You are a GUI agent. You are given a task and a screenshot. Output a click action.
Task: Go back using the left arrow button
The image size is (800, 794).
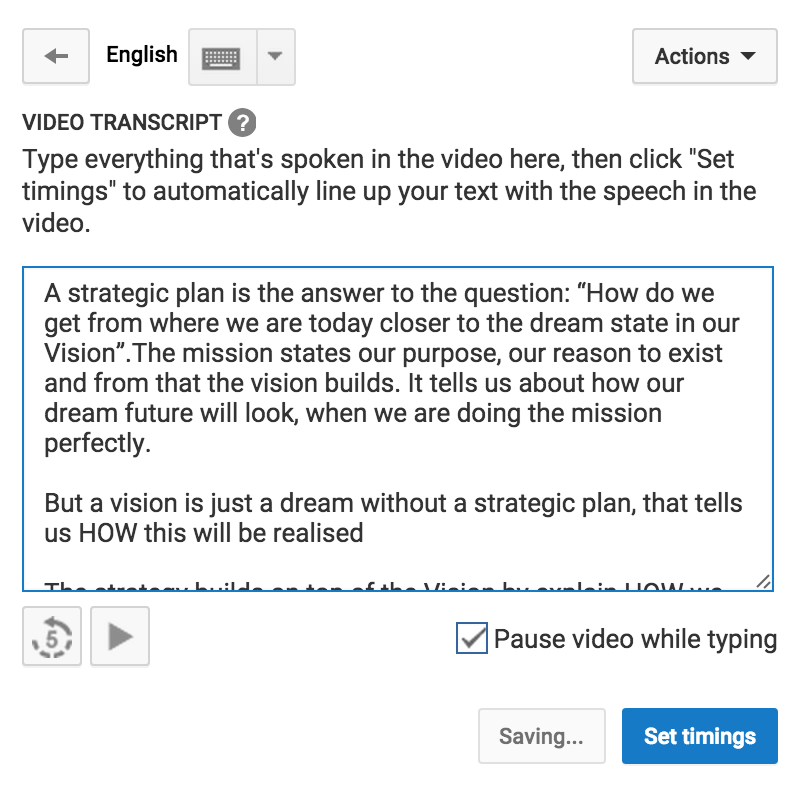coord(56,56)
